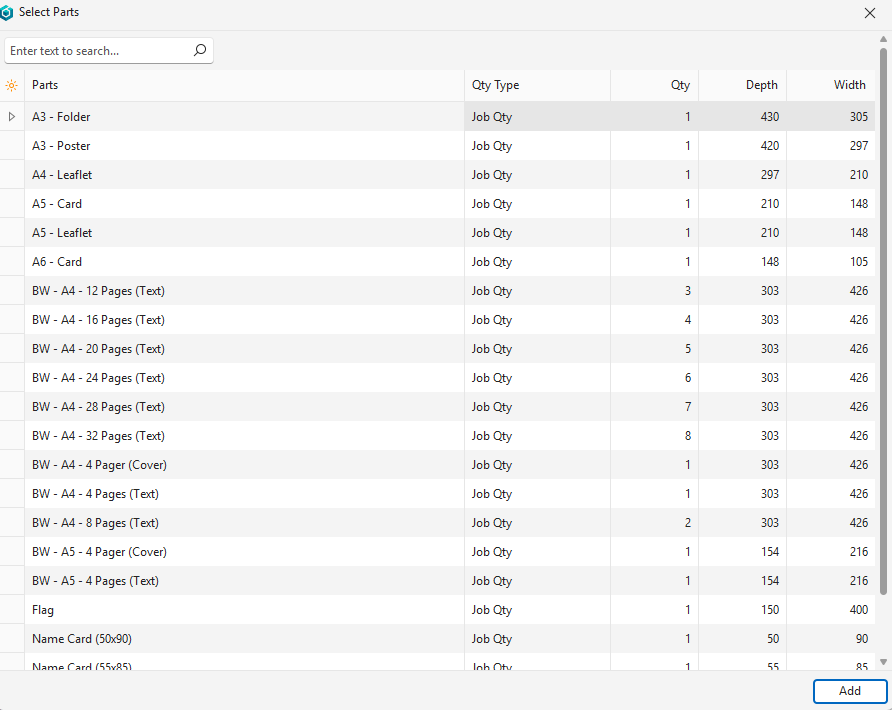This screenshot has width=892, height=710.
Task: Click the sun icon in header corner
Action: click(12, 86)
